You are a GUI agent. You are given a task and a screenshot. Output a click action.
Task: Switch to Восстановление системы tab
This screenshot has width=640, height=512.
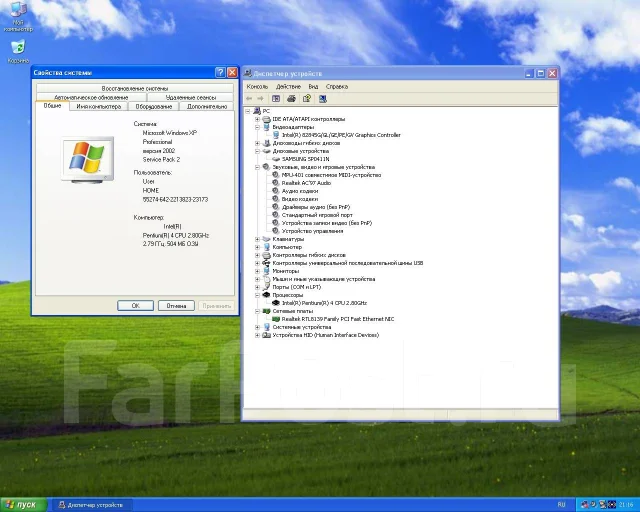(x=135, y=88)
